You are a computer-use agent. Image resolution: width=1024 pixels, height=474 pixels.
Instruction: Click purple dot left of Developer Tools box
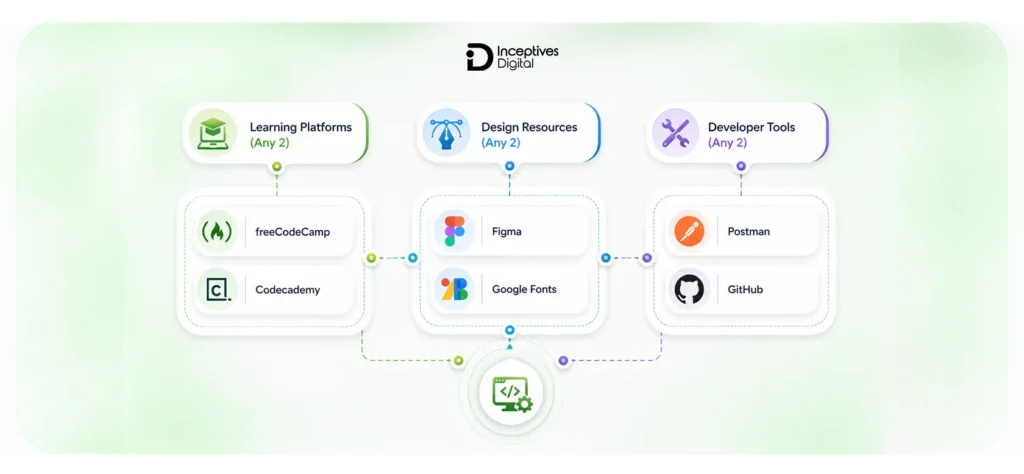(x=647, y=258)
